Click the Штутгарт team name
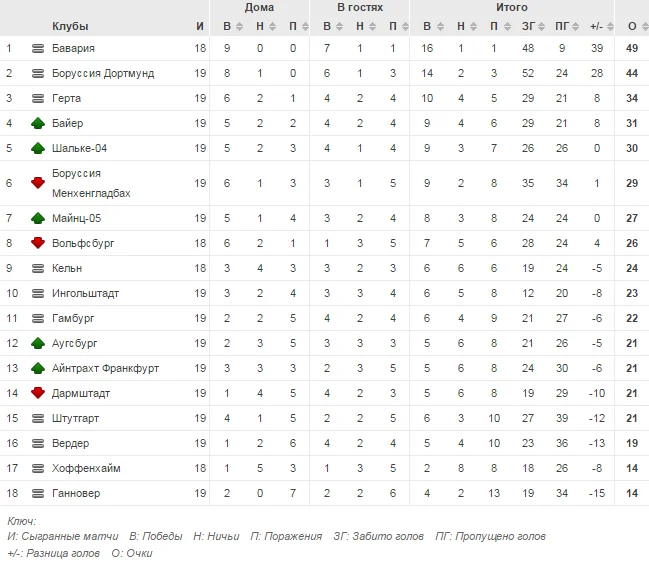 click(75, 418)
